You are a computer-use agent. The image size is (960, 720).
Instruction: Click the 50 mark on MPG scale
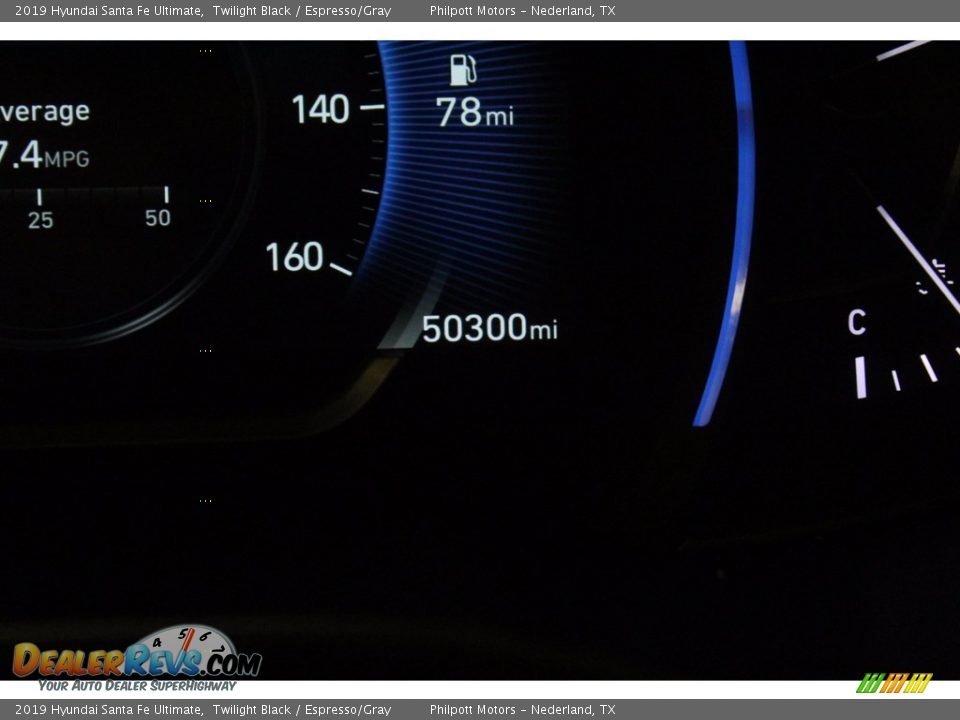(158, 218)
